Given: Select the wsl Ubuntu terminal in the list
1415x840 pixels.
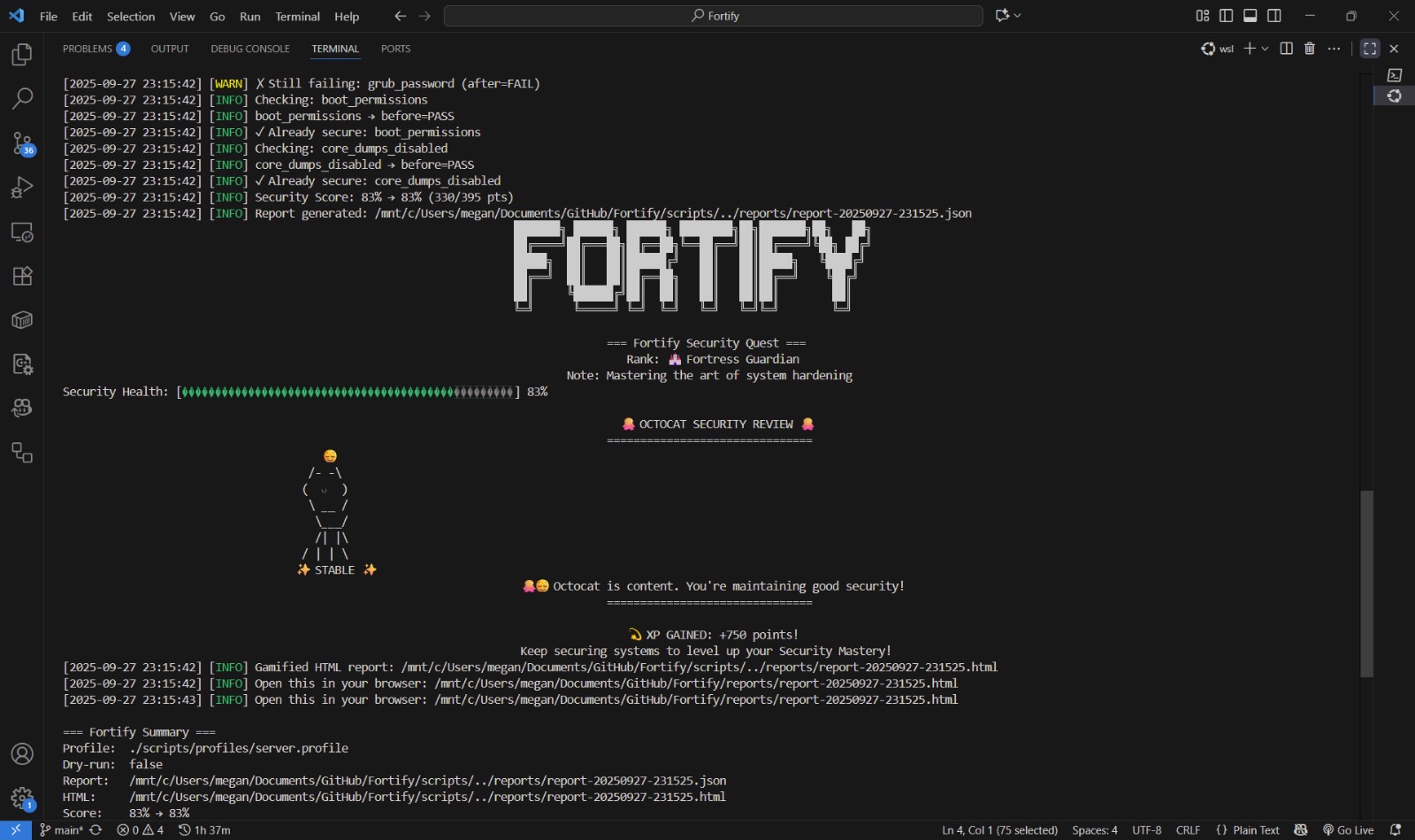Looking at the screenshot, I should click(x=1395, y=96).
